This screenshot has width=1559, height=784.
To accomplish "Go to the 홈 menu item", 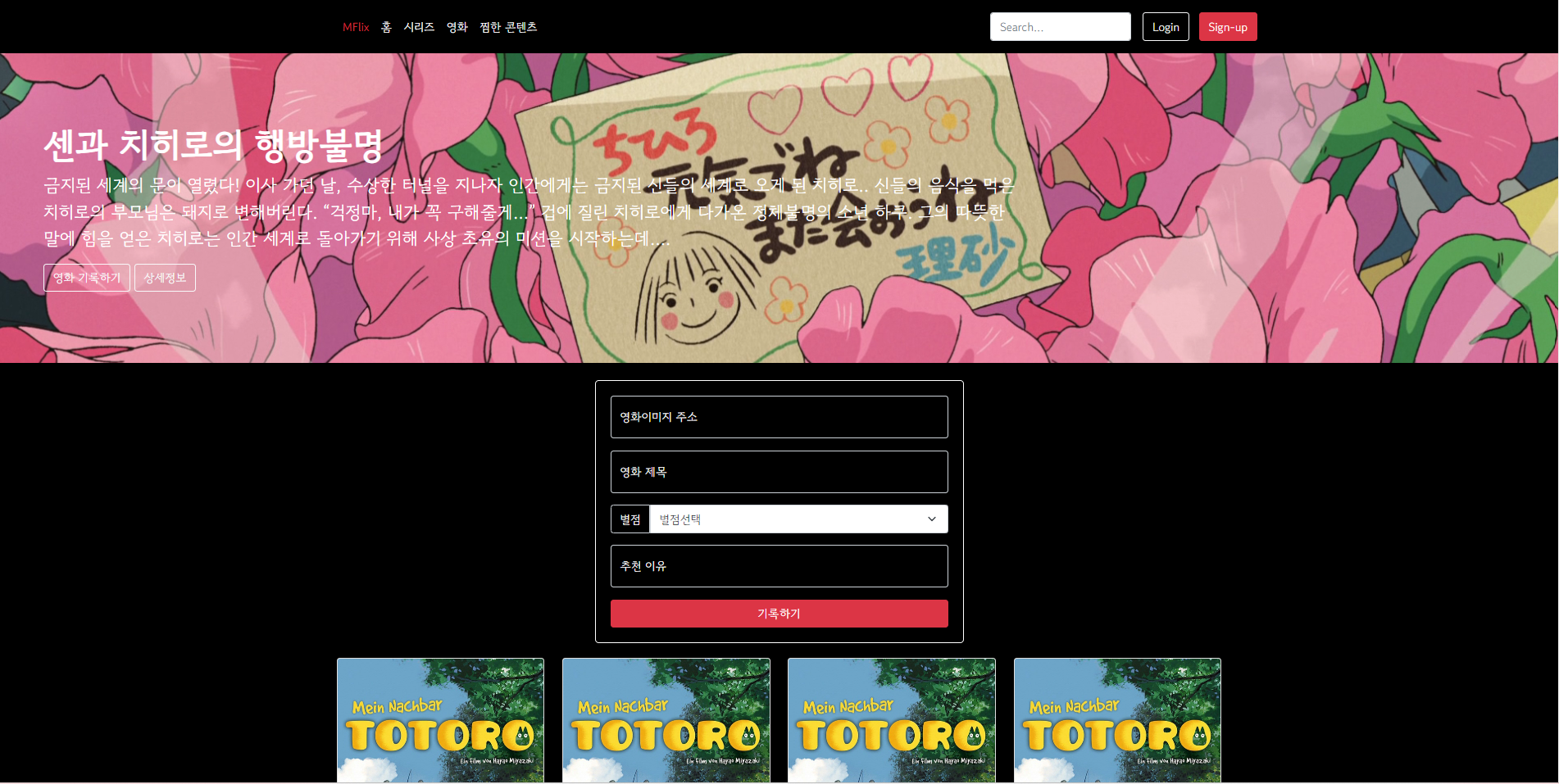I will (386, 27).
